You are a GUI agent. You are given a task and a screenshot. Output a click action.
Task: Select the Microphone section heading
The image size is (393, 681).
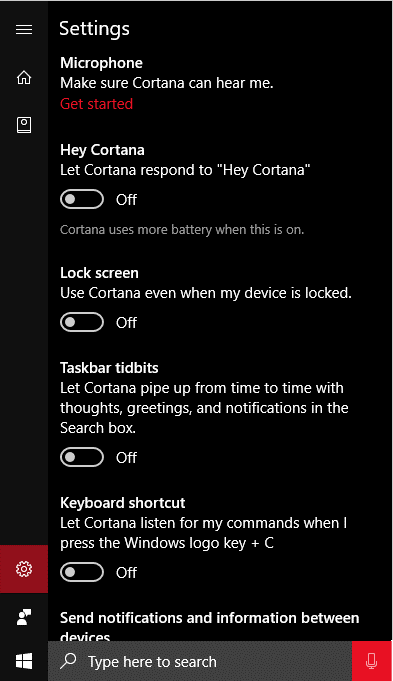pos(101,63)
